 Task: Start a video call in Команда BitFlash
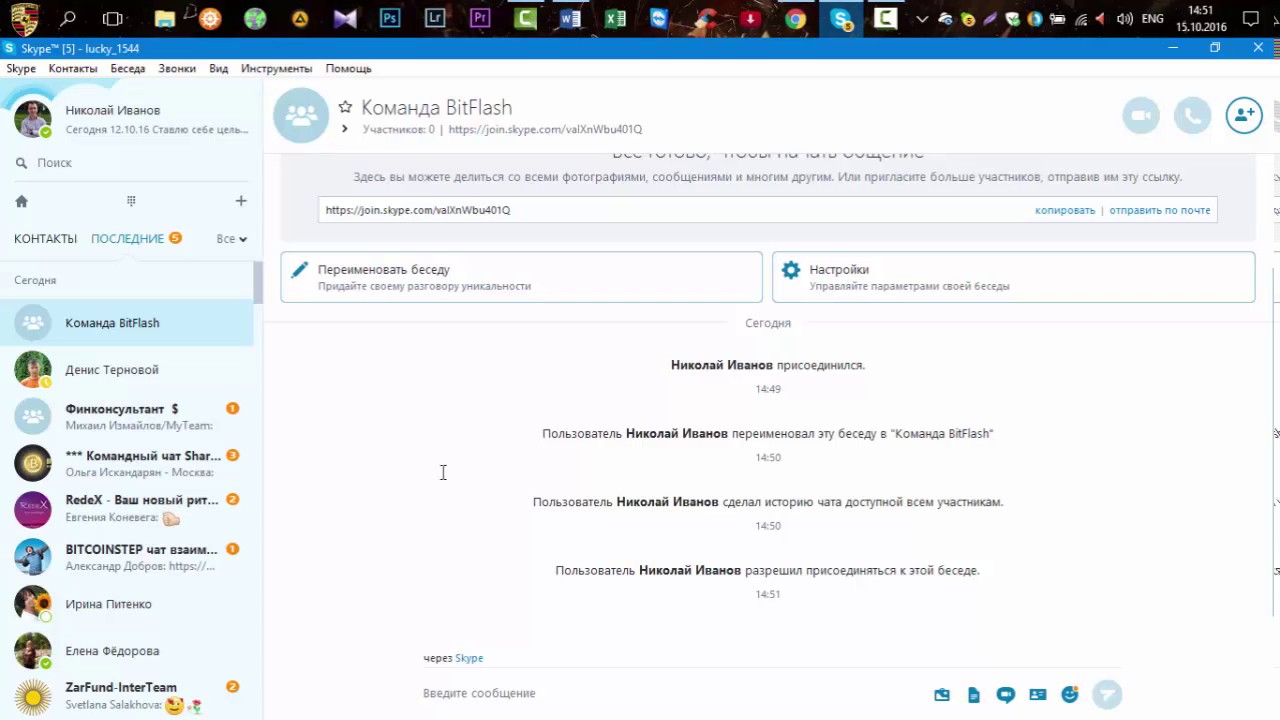1141,116
